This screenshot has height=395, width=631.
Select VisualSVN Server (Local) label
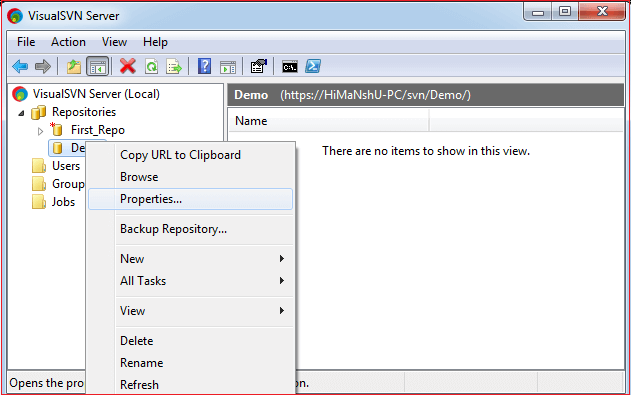point(96,94)
